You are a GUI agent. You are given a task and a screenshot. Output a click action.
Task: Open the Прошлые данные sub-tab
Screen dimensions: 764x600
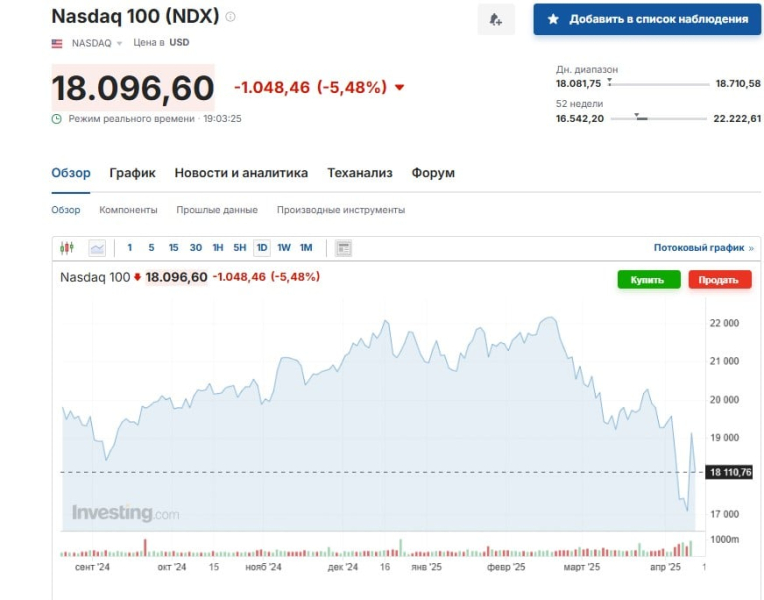[217, 210]
